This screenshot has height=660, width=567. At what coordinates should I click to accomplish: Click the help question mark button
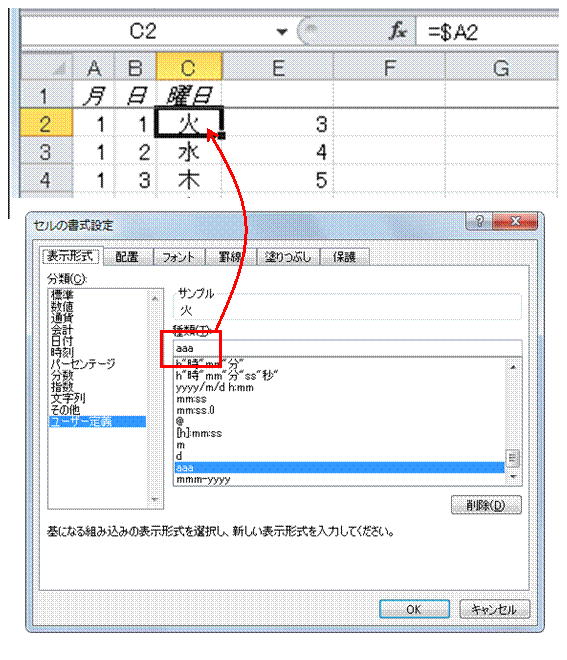coord(479,221)
